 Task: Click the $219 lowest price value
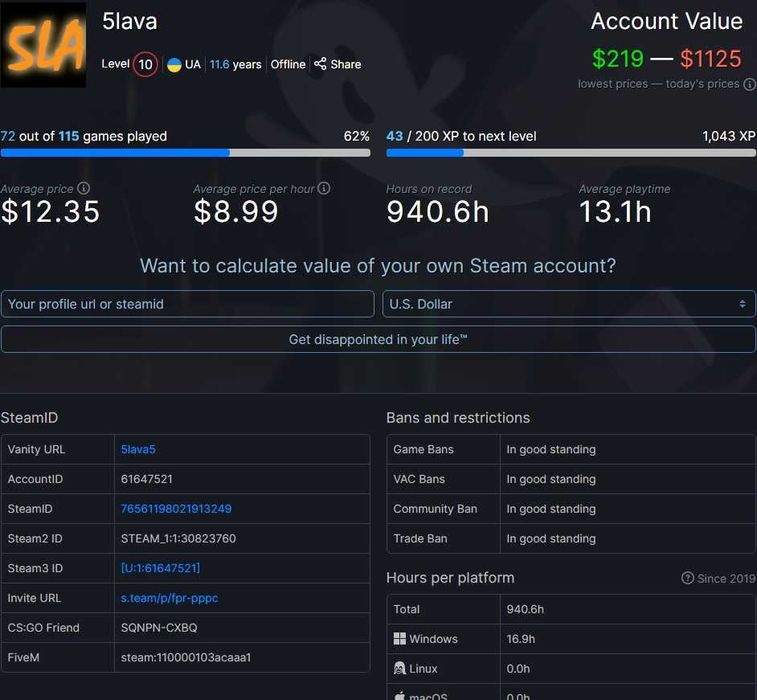pyautogui.click(x=617, y=59)
